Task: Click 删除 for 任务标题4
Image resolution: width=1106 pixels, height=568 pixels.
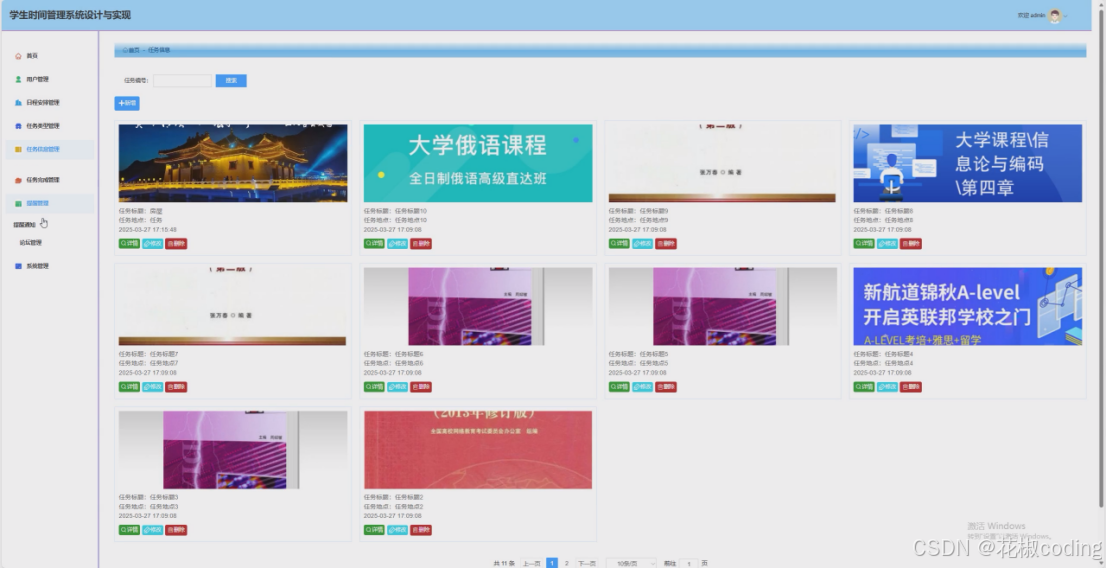Action: 910,387
